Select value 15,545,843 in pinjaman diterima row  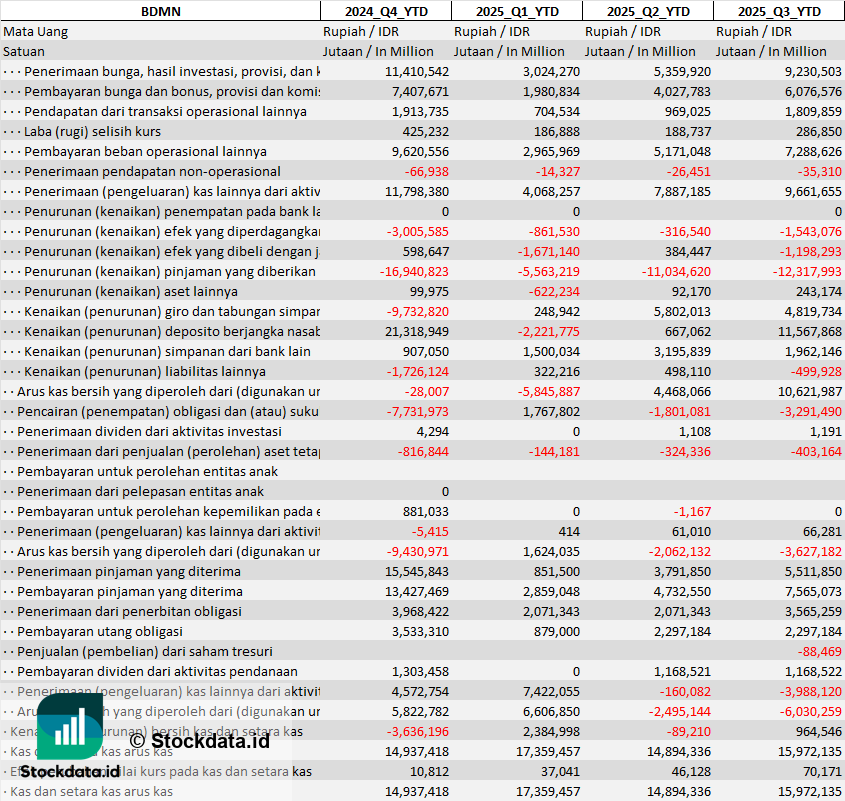(417, 570)
